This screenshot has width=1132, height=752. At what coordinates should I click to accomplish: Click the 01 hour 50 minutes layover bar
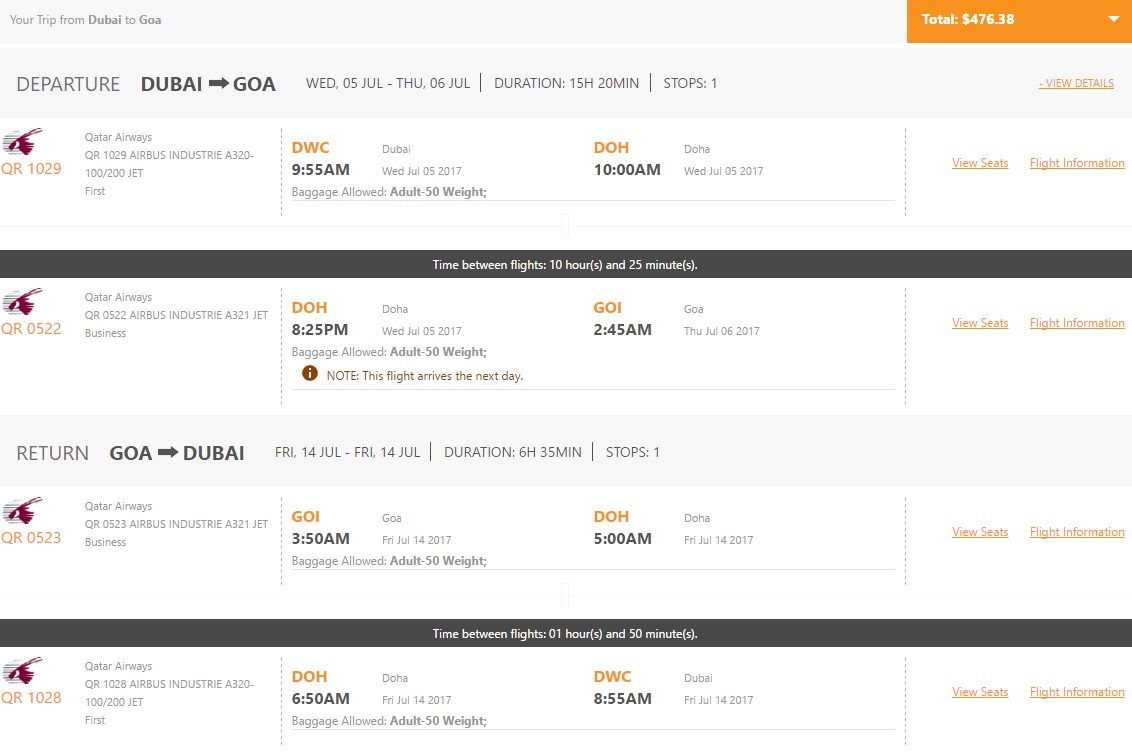tap(566, 633)
